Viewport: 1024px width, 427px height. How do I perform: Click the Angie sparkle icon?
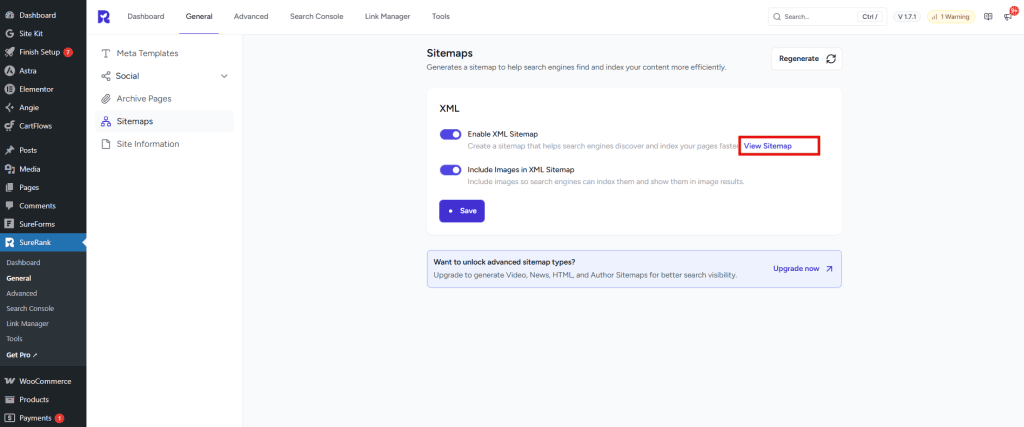(9, 108)
